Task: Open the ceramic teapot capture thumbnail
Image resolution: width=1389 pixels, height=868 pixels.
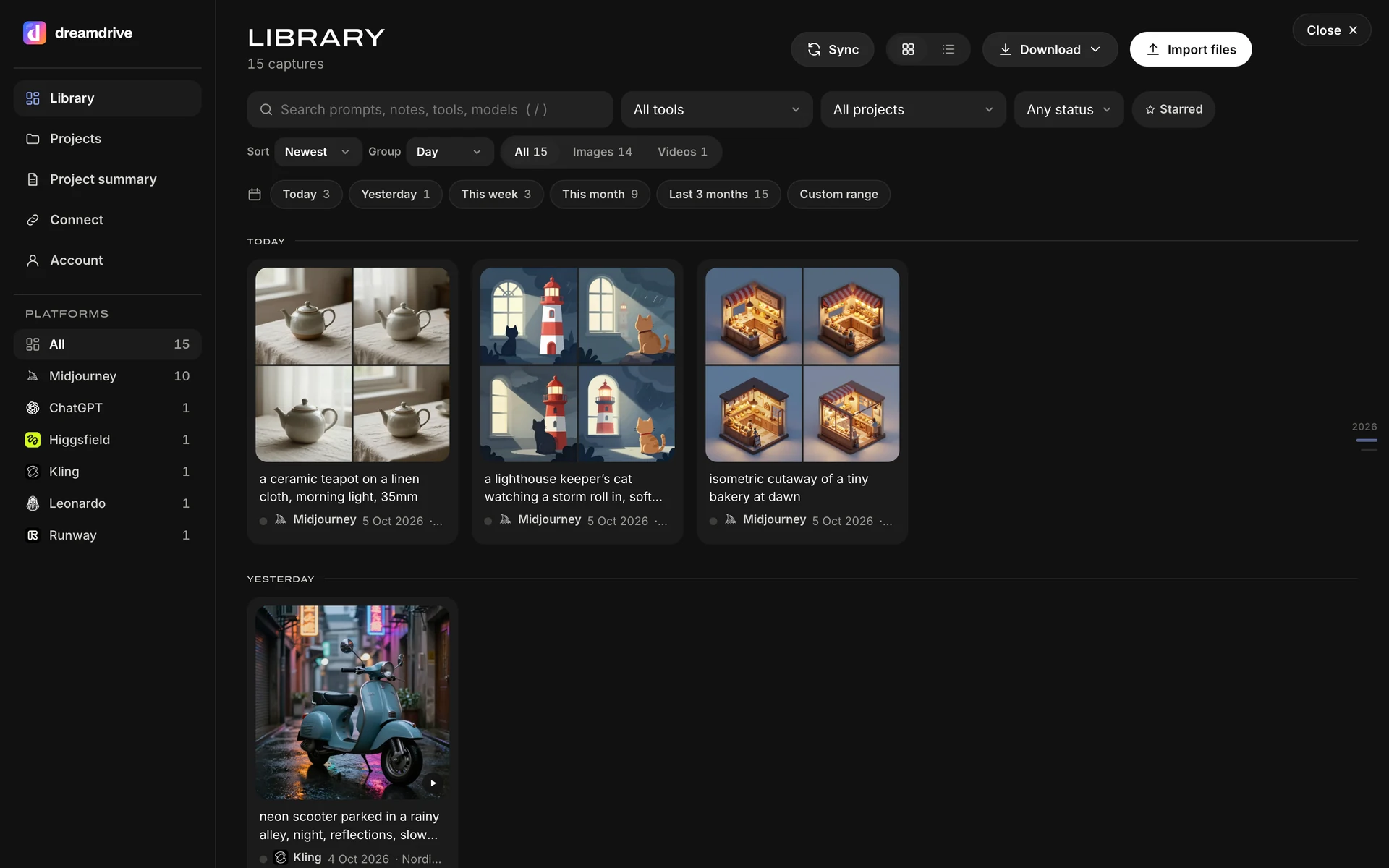Action: click(x=352, y=365)
